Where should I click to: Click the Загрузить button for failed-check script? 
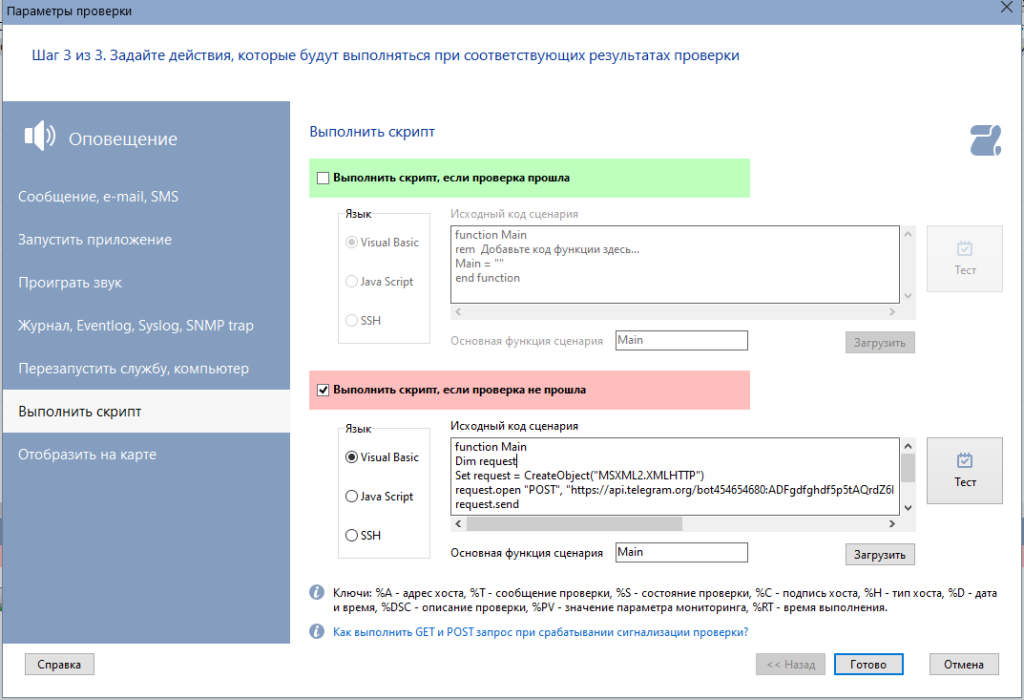coord(879,554)
